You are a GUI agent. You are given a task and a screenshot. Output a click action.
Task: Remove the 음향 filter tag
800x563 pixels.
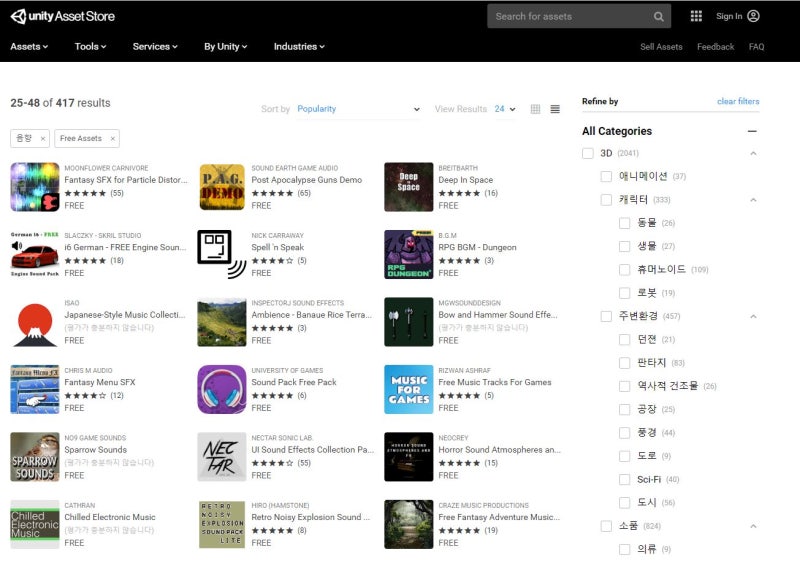[43, 138]
